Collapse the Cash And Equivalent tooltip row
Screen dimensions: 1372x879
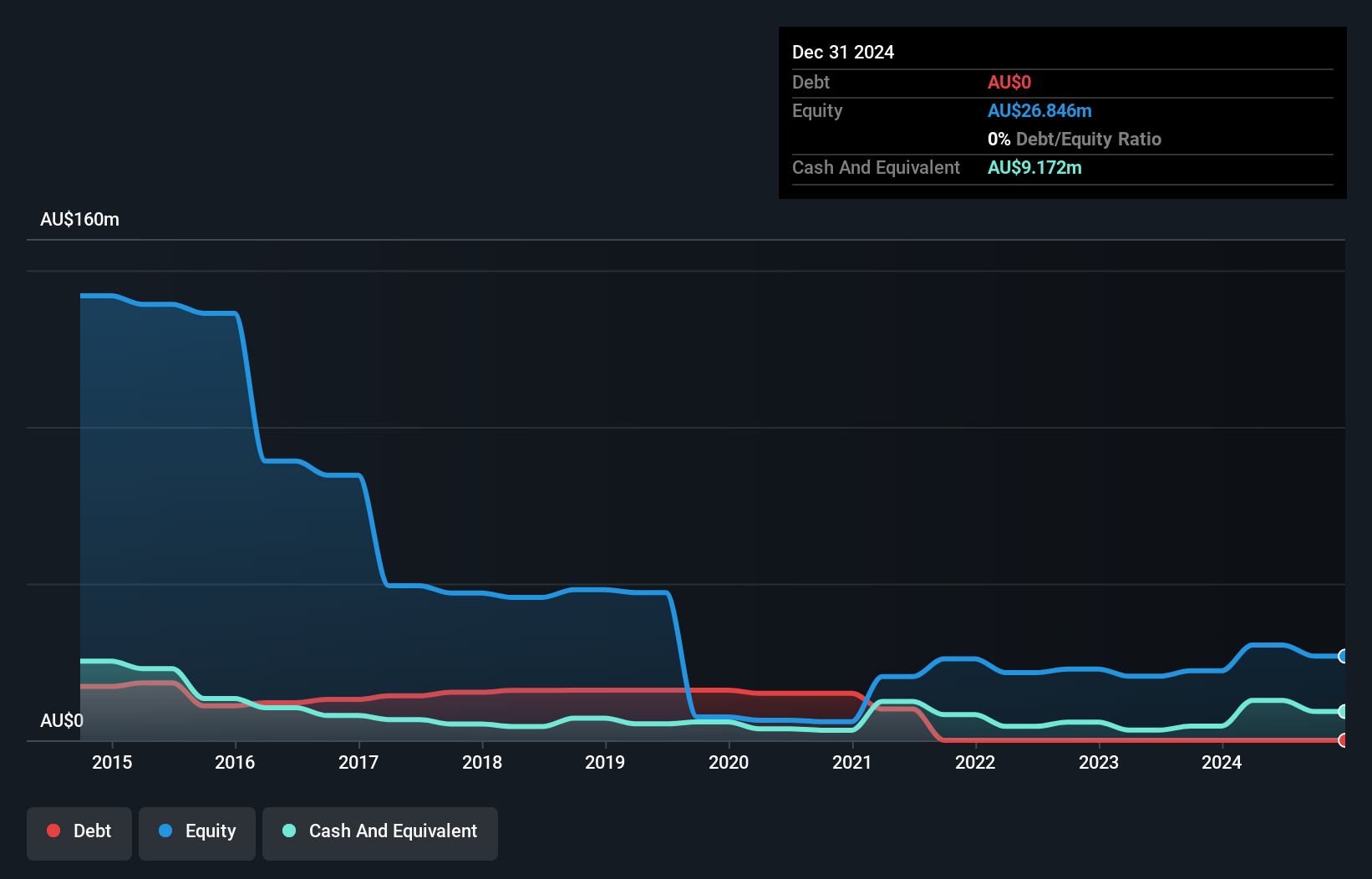point(876,167)
